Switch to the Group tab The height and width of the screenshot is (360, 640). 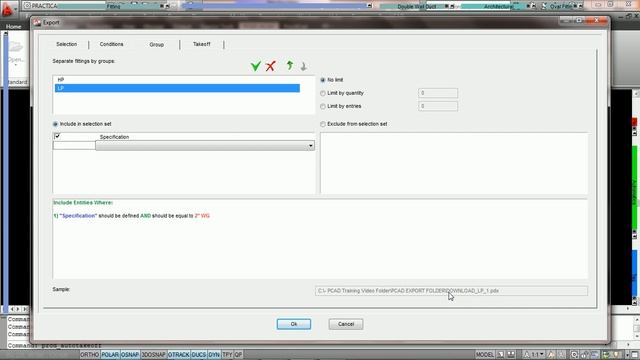157,44
